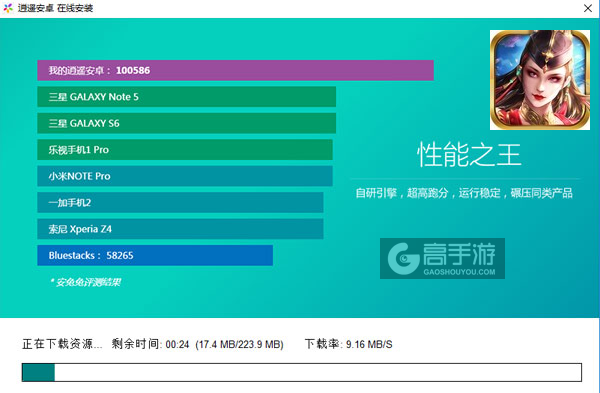Screen dimensions: 600x393
Task: Click the 17.4 MB/223.9 MB size text
Action: [240, 345]
